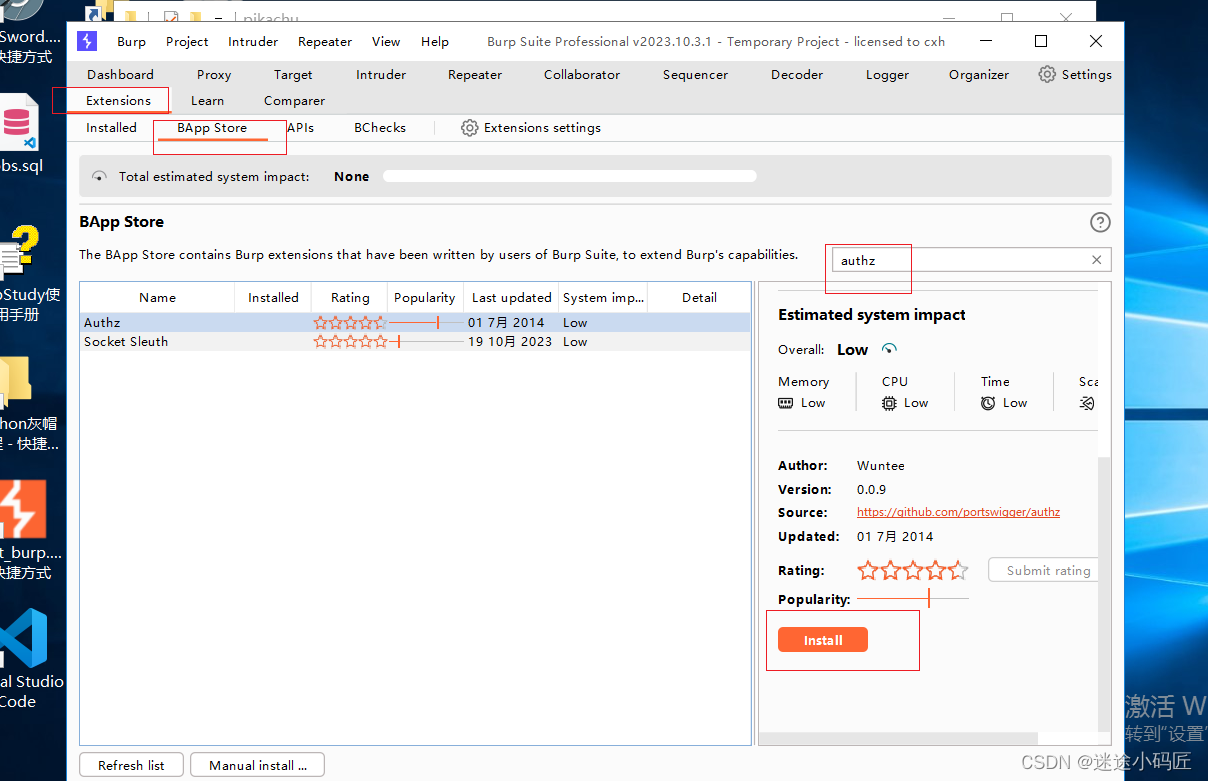Install the Authz extension
Image resolution: width=1208 pixels, height=781 pixels.
coord(823,640)
